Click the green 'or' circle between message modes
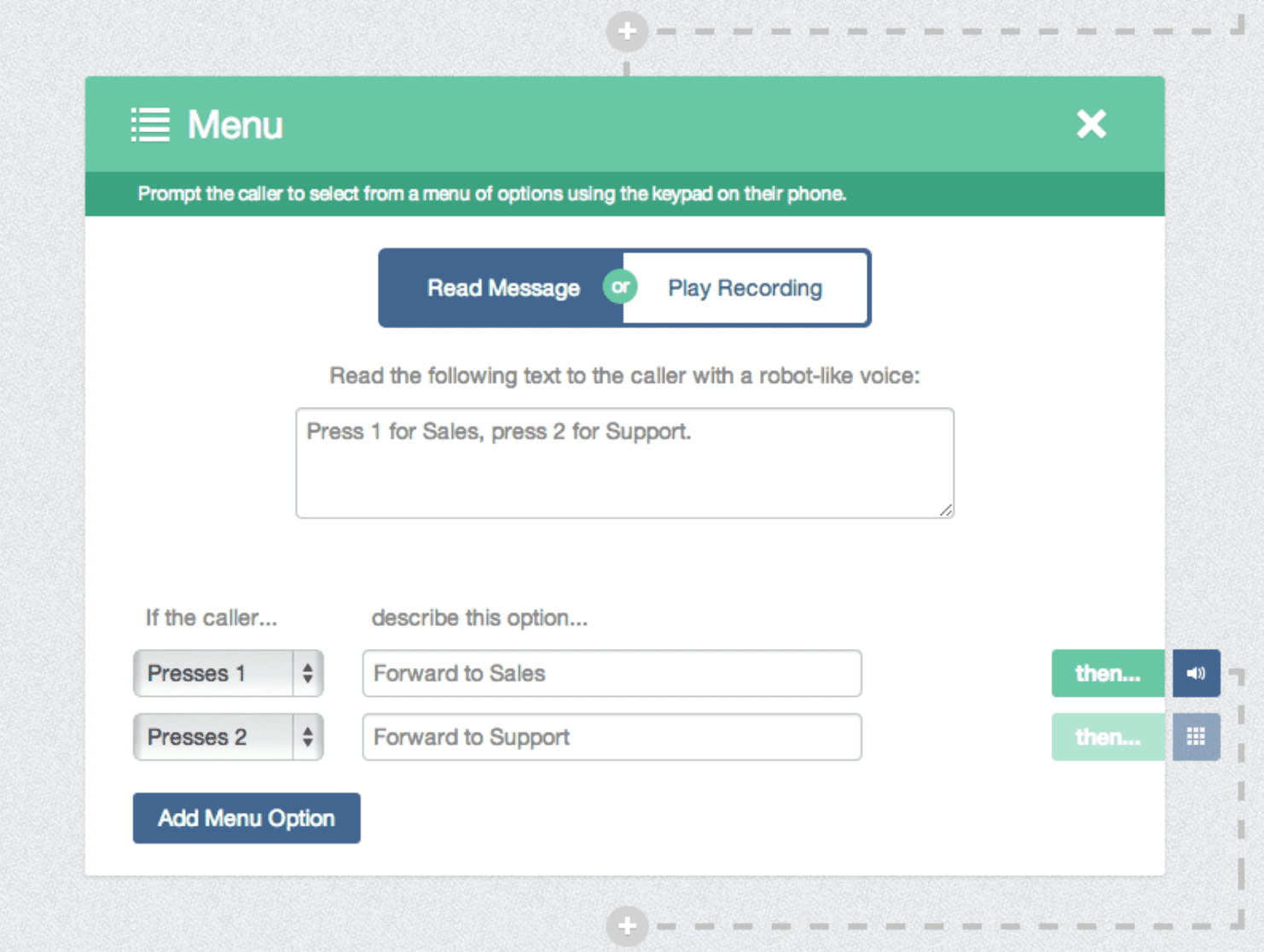 tap(620, 287)
